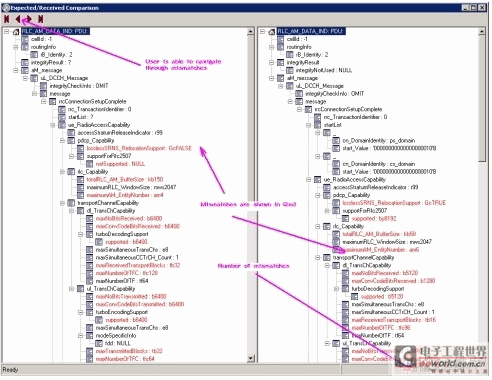This screenshot has width=492, height=380.
Task: Select right integrityNotUsed : NULL item
Action: 324,70
